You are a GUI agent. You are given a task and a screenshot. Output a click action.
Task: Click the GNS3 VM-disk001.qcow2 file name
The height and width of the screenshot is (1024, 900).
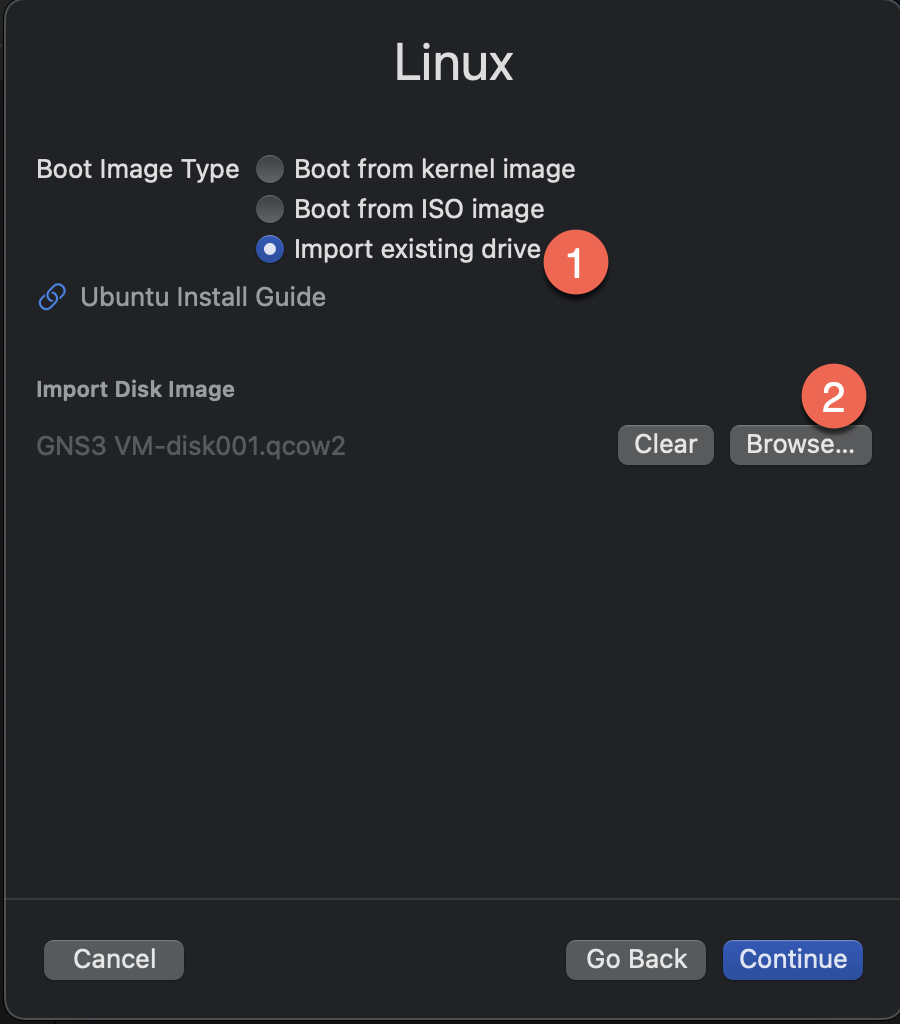click(191, 445)
